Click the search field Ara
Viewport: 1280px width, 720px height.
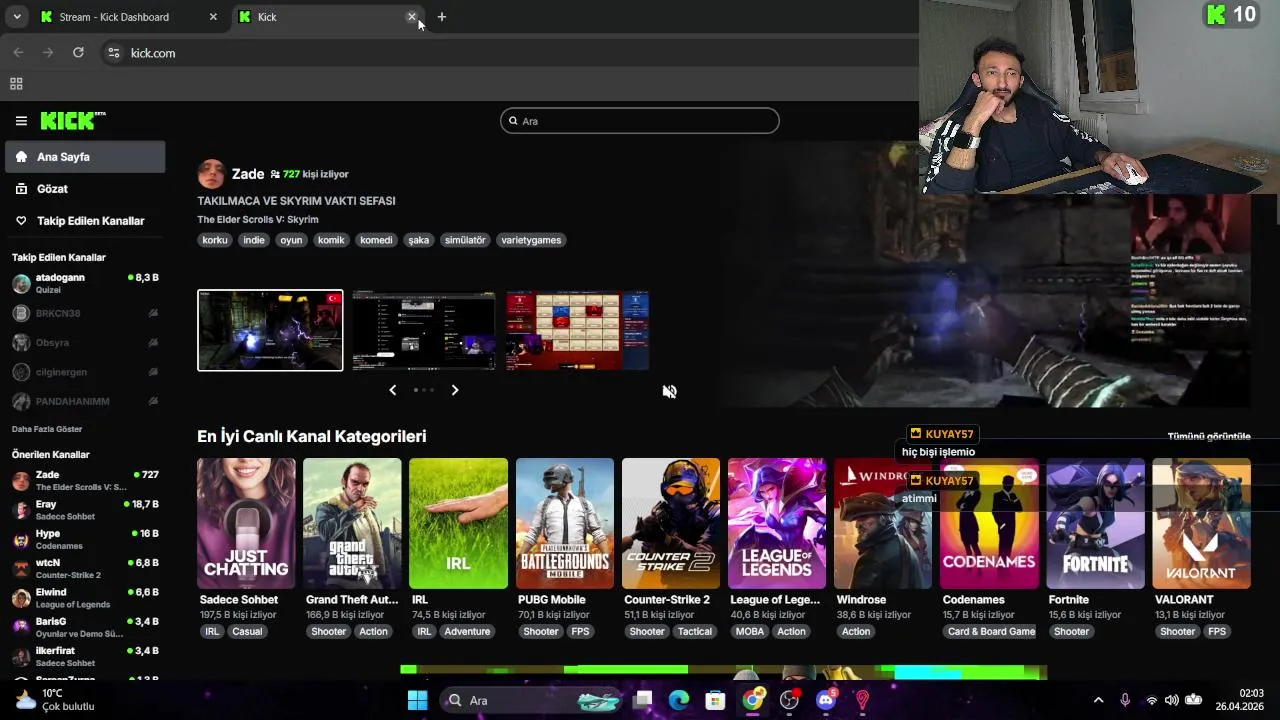tap(640, 121)
